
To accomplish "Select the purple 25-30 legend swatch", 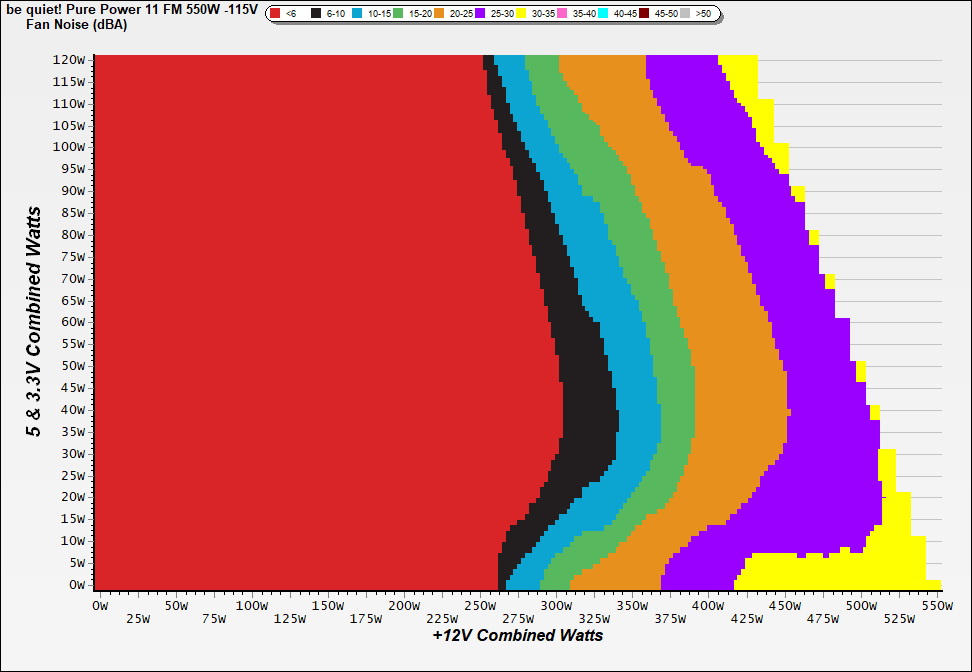I will (x=480, y=15).
